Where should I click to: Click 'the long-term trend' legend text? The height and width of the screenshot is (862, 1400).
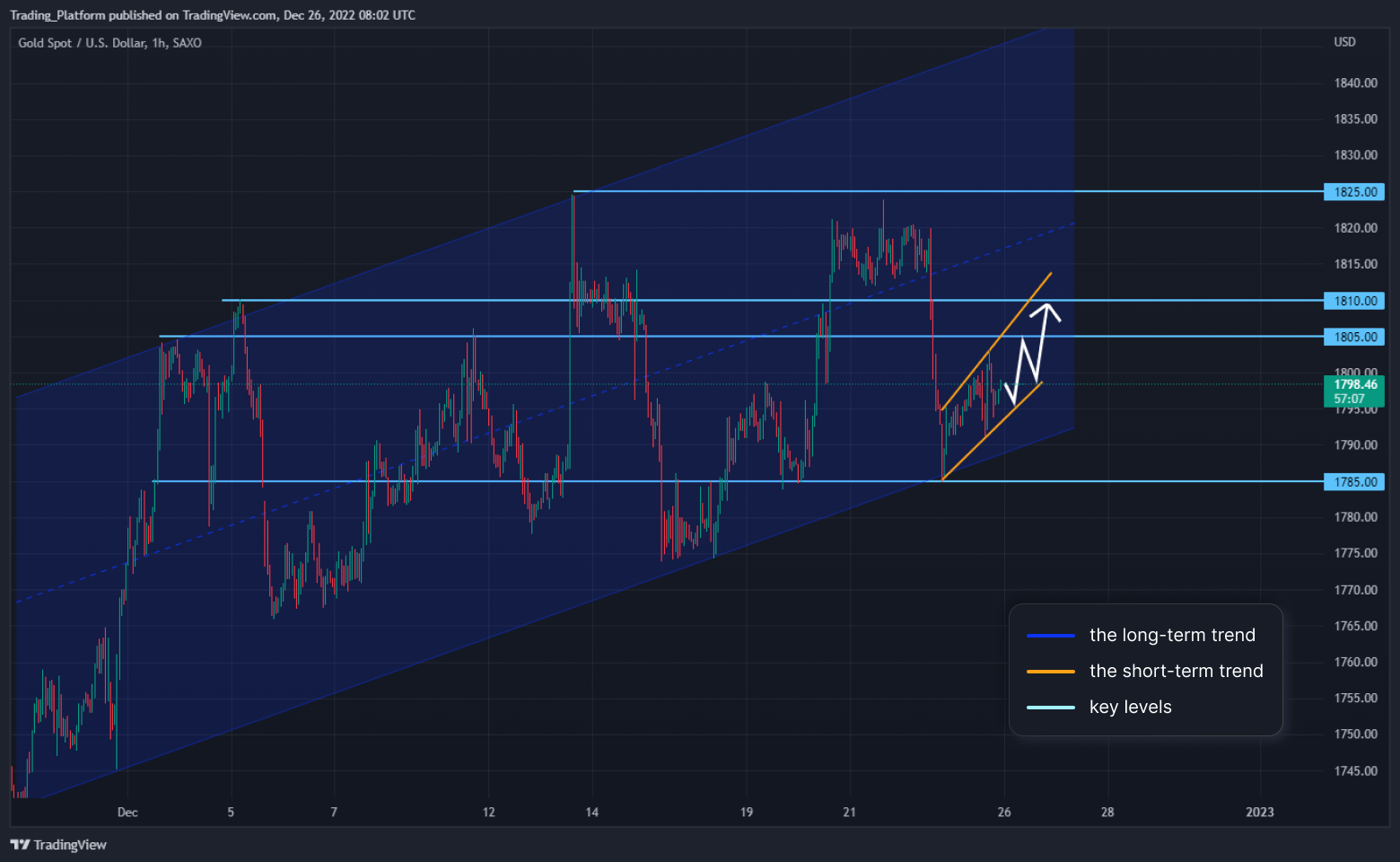[1172, 635]
